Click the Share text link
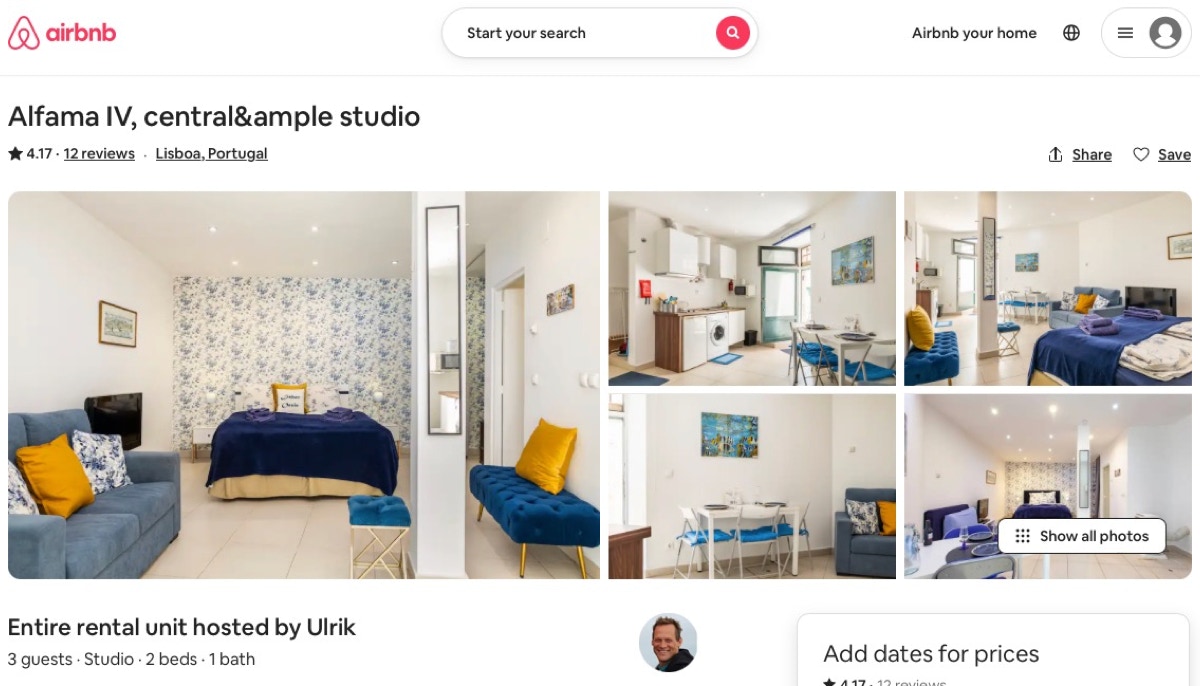This screenshot has width=1200, height=686. (1092, 154)
